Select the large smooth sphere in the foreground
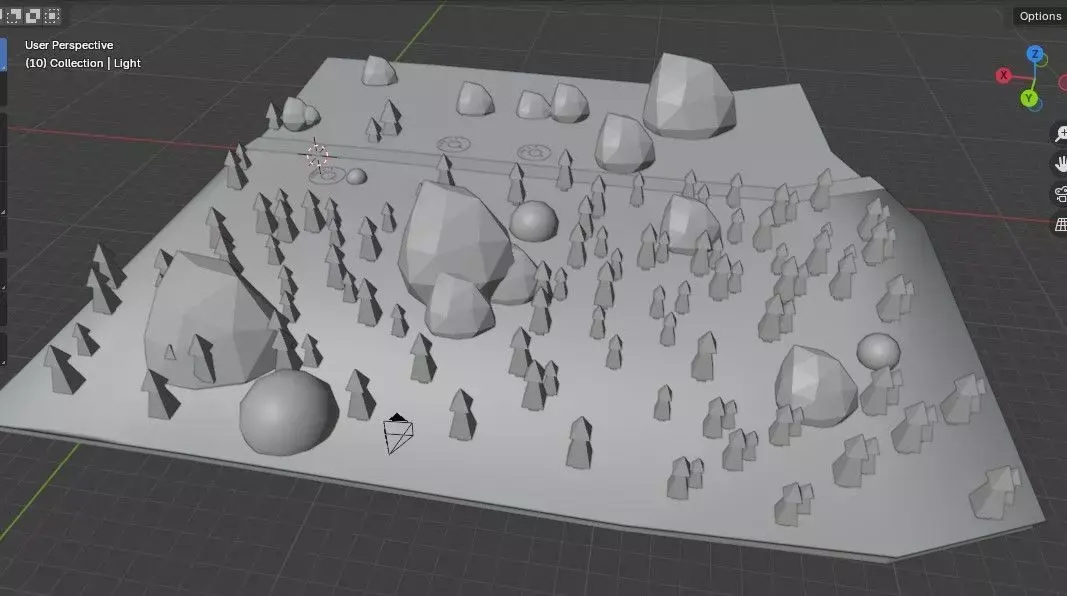The width and height of the screenshot is (1067, 596). point(289,412)
